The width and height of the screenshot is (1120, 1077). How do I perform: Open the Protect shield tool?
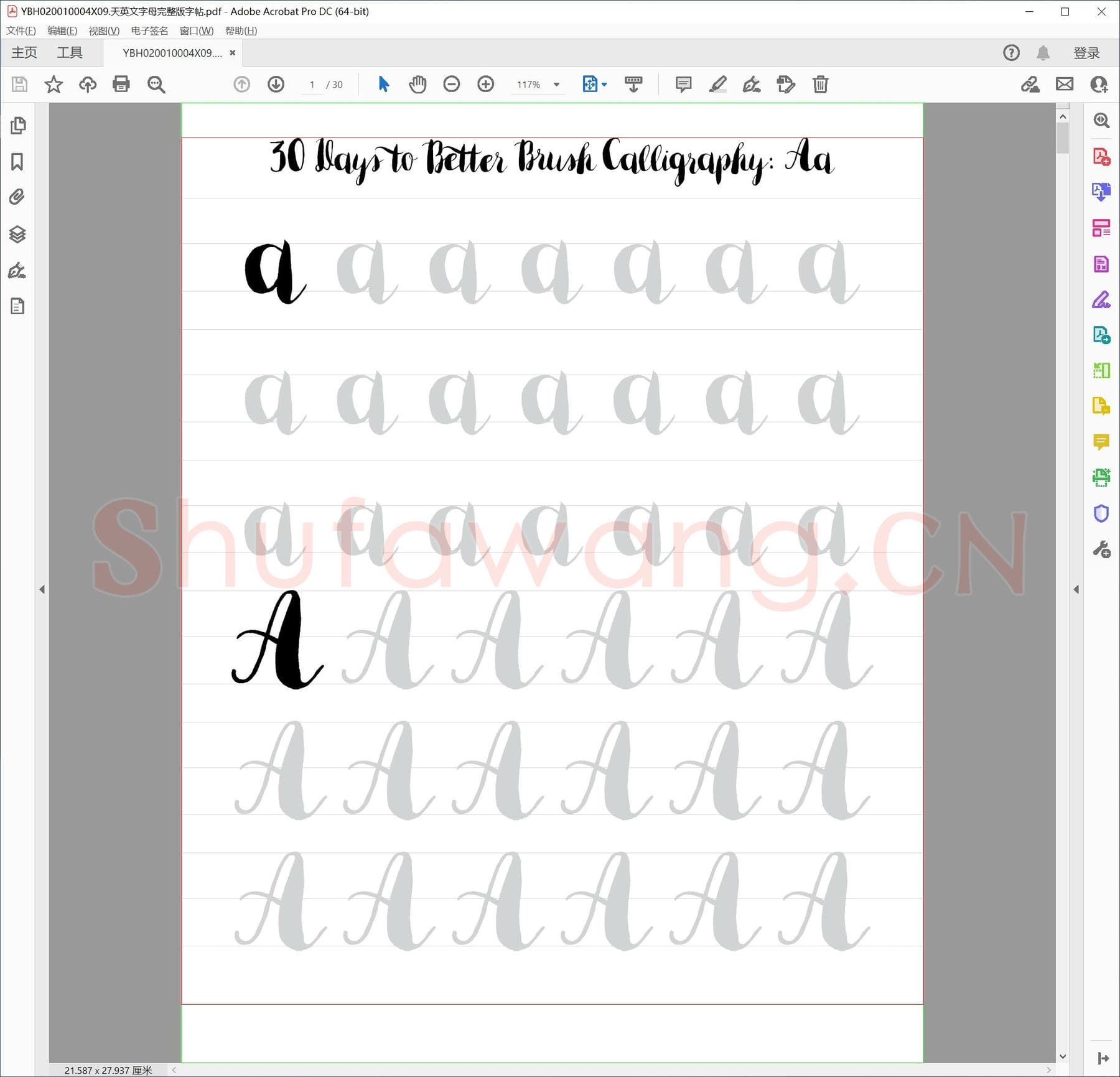tap(1101, 513)
